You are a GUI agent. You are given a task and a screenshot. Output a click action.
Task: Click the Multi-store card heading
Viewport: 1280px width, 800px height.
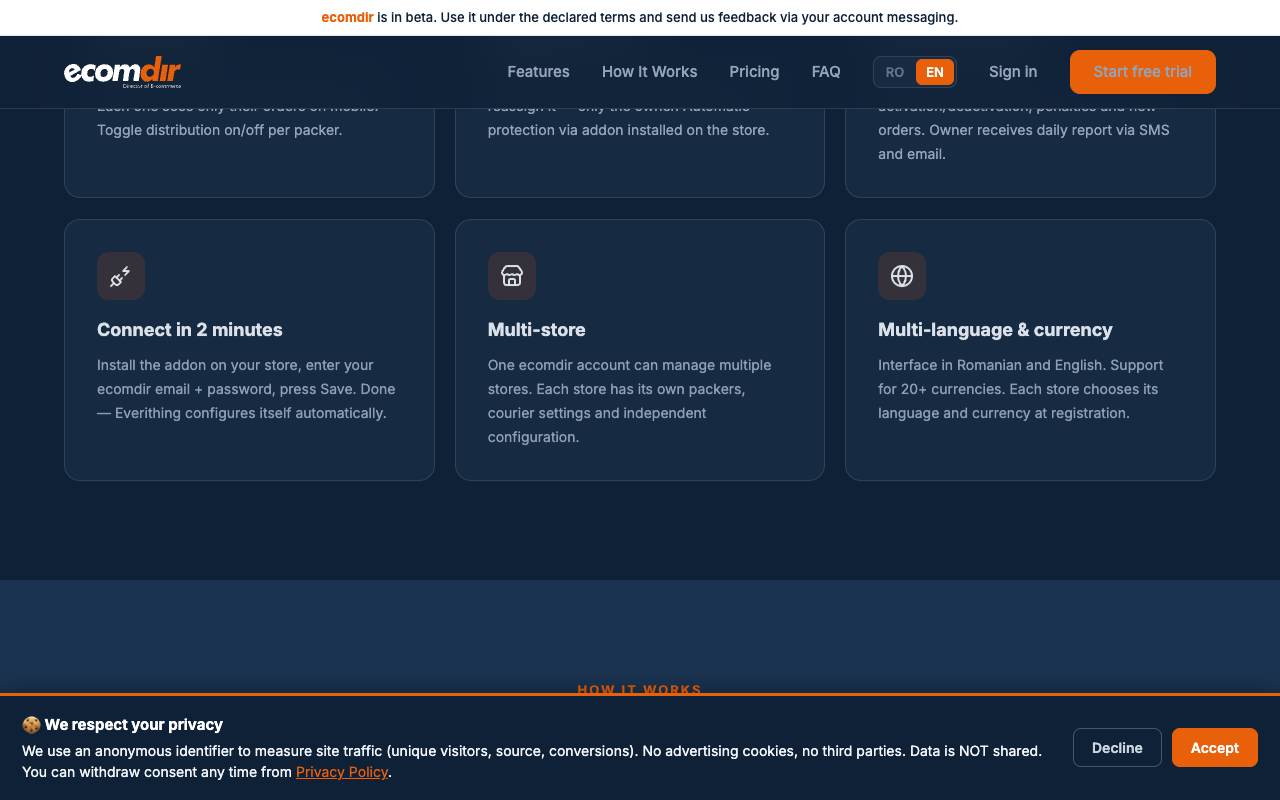tap(537, 330)
